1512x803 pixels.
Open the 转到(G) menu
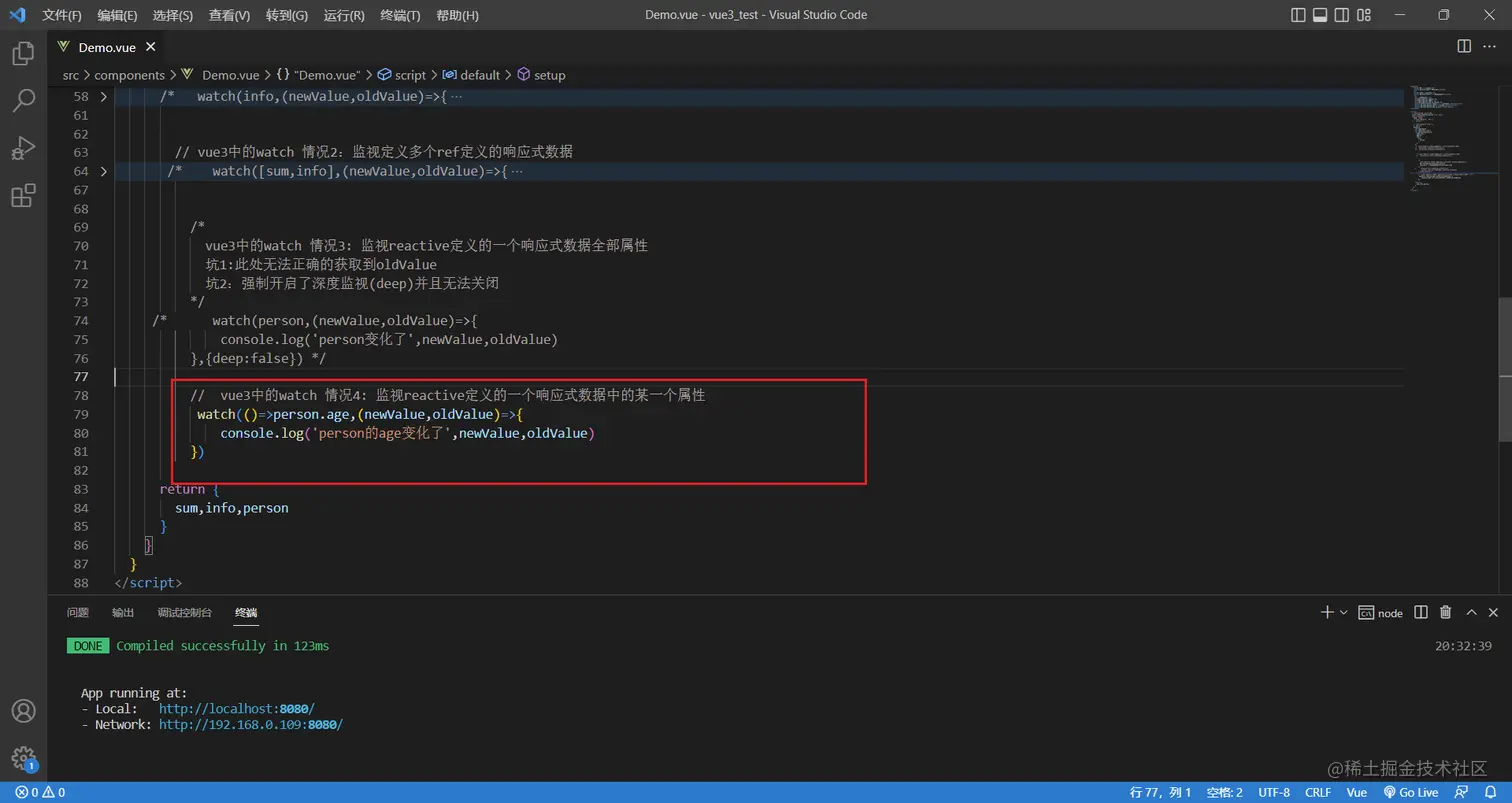point(288,15)
